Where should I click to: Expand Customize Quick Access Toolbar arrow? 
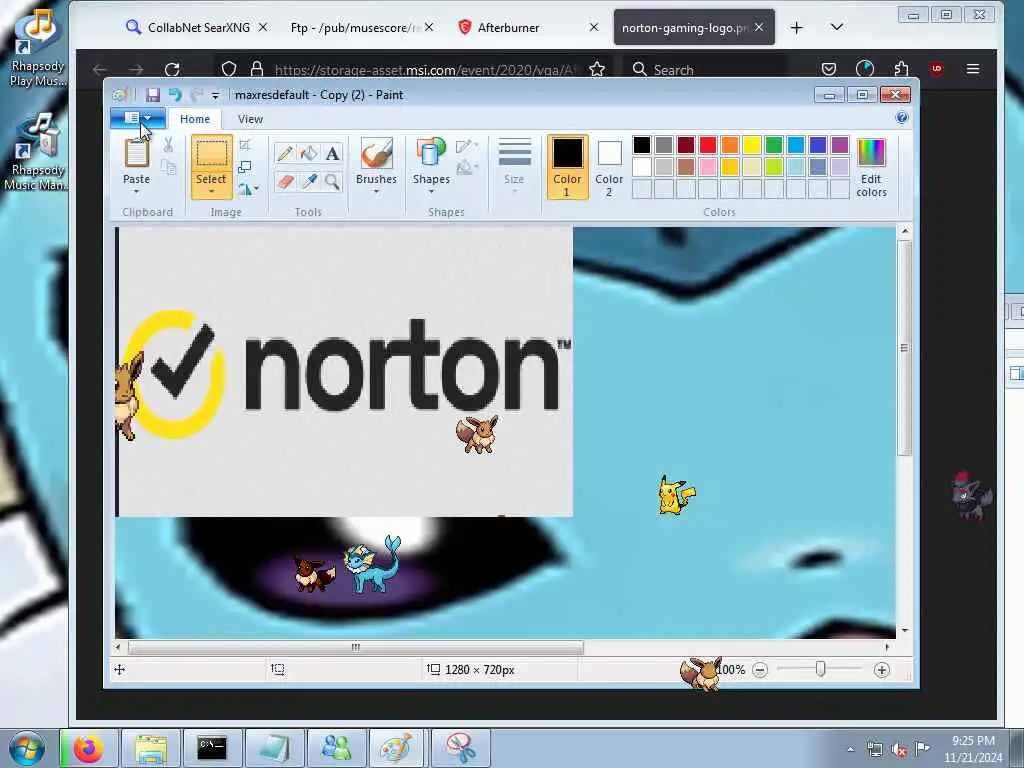[x=215, y=95]
